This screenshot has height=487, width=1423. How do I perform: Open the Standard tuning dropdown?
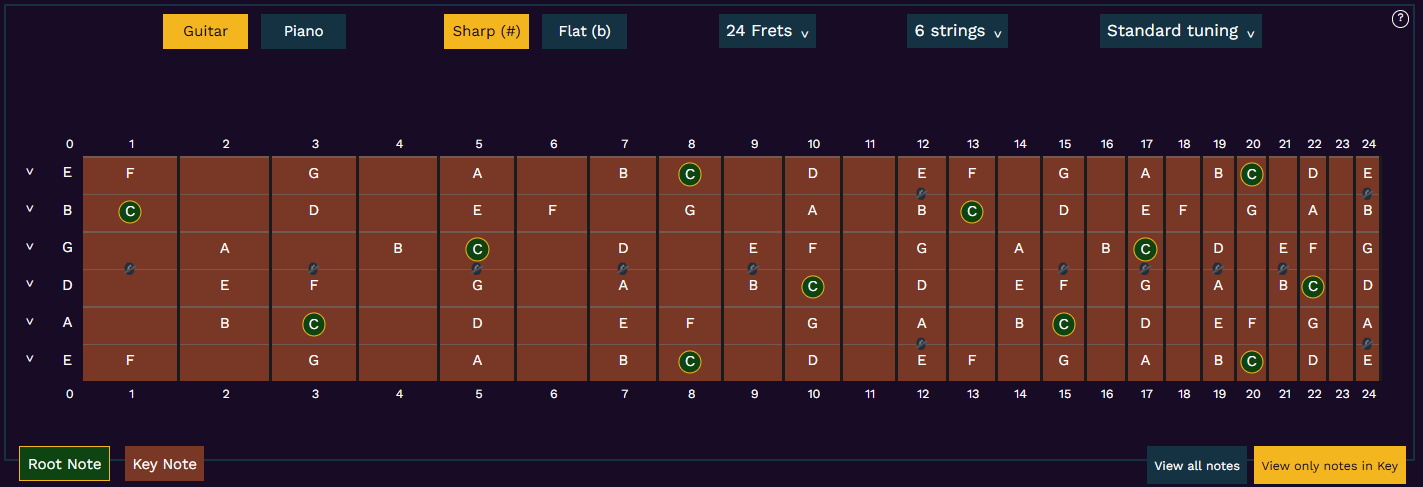click(x=1180, y=31)
